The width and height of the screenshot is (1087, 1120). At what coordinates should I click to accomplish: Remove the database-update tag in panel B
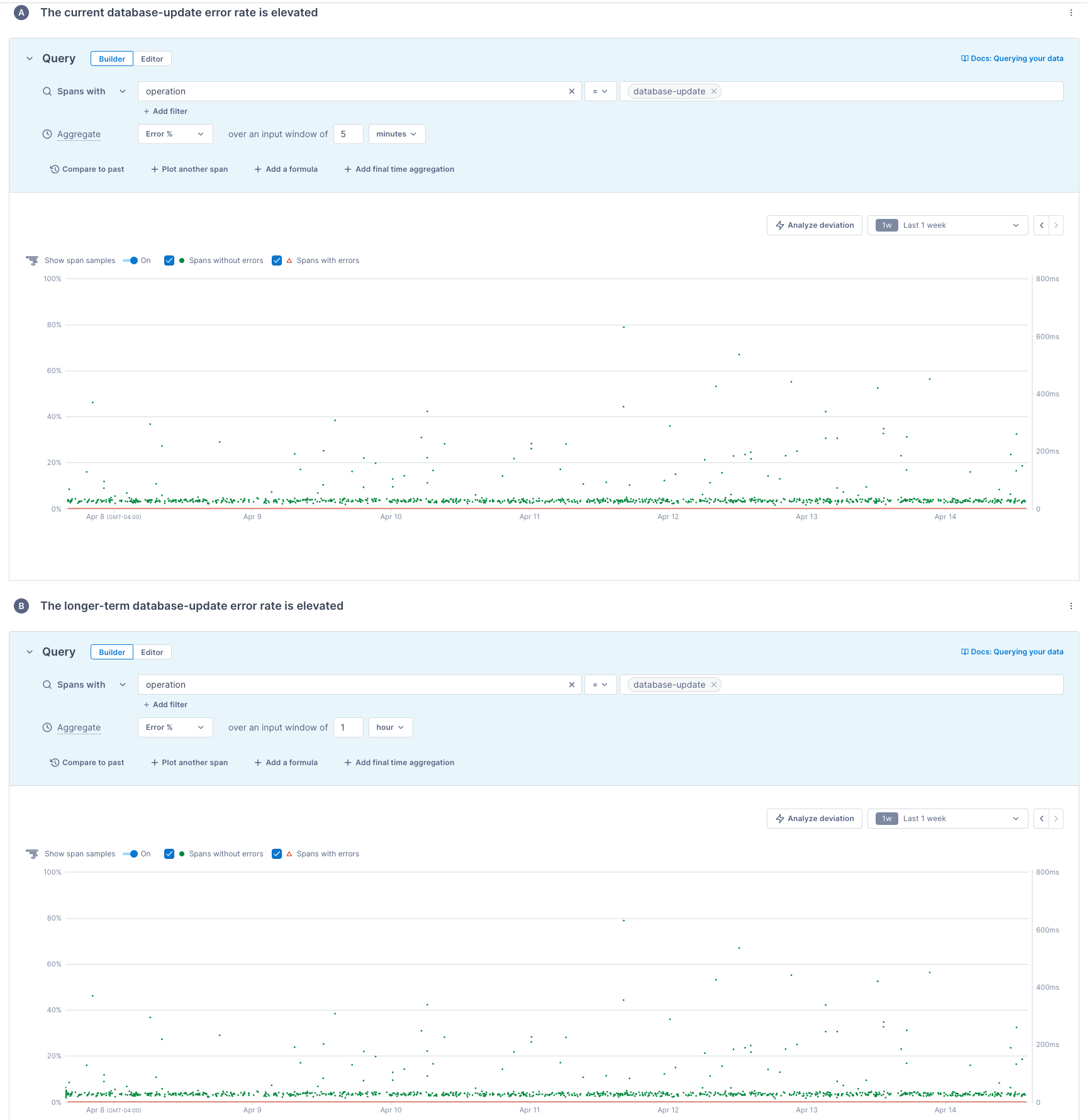(714, 685)
